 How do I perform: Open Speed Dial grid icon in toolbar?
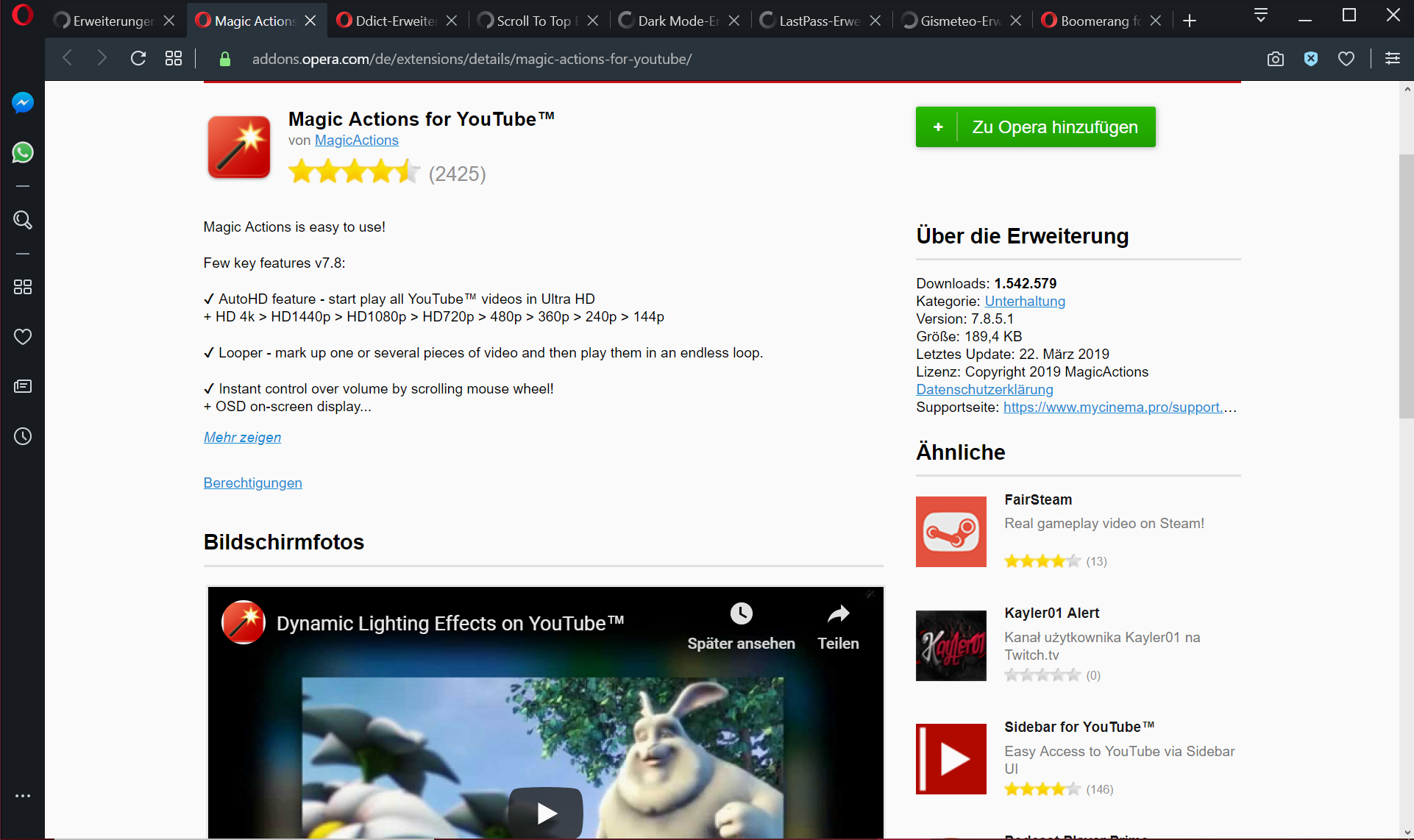(x=174, y=59)
